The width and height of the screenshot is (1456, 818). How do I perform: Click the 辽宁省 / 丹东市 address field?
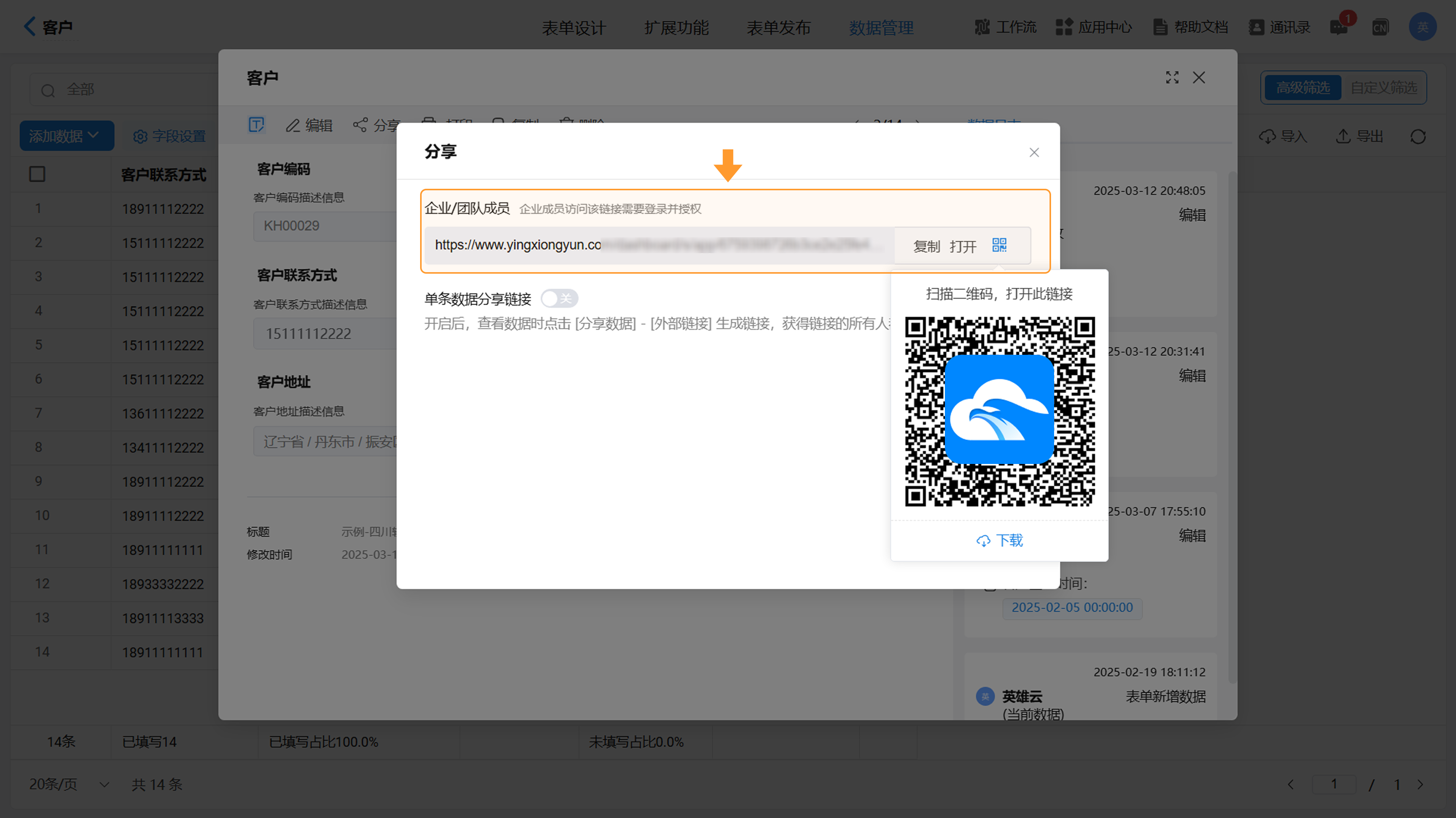click(x=325, y=441)
